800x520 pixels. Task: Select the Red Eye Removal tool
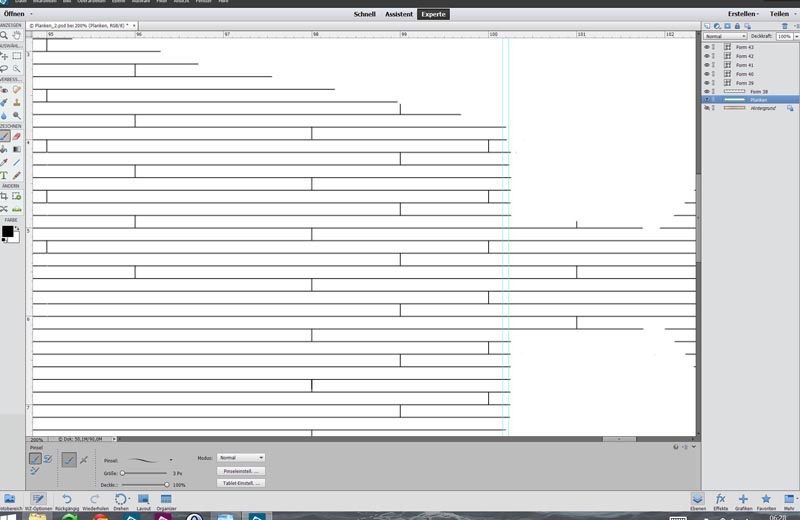click(4, 90)
